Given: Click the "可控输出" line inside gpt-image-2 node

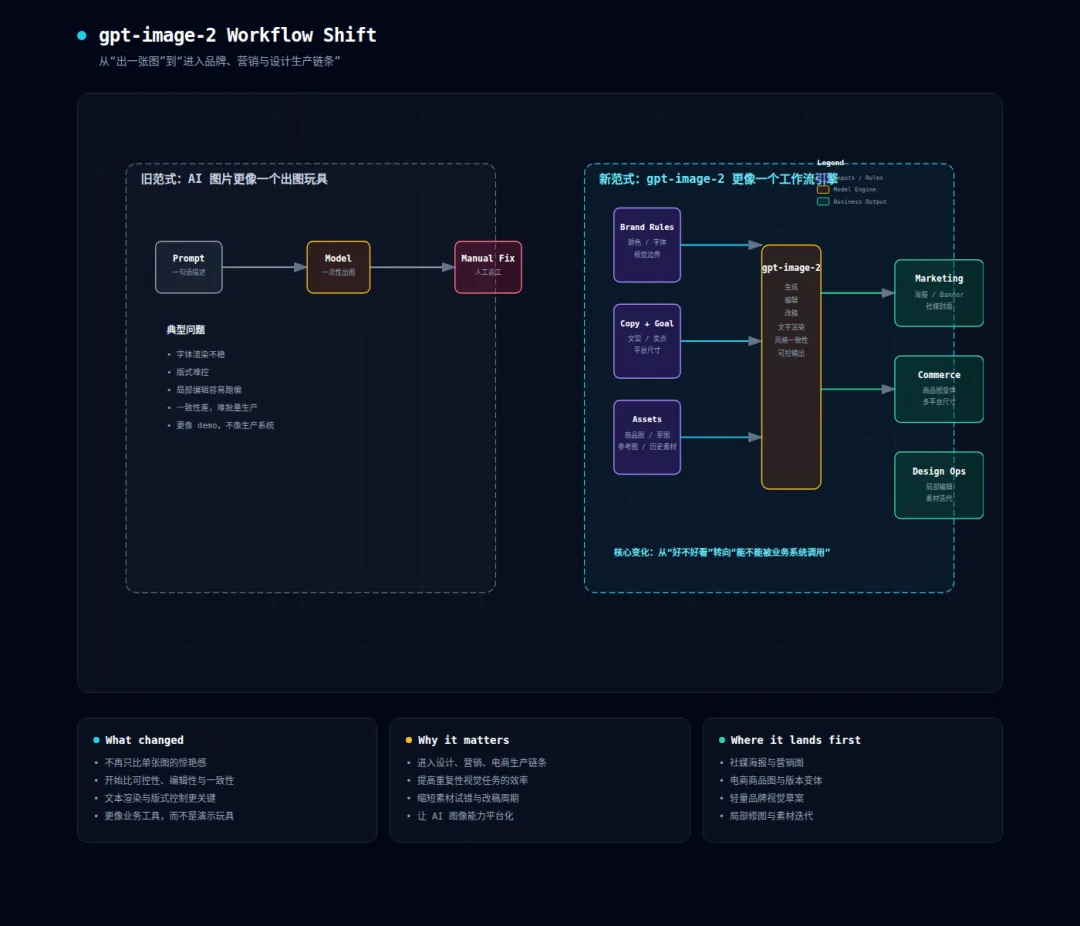Looking at the screenshot, I should 791,353.
